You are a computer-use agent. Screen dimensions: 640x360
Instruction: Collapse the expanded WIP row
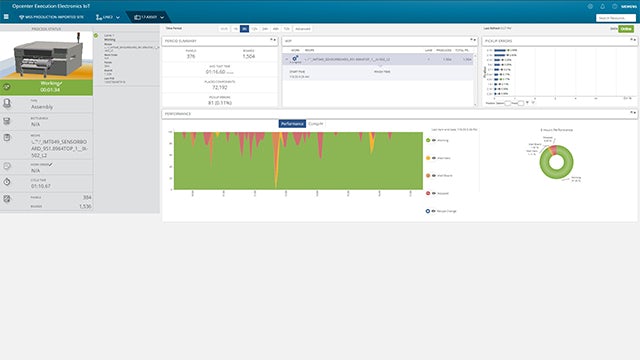[x=287, y=59]
